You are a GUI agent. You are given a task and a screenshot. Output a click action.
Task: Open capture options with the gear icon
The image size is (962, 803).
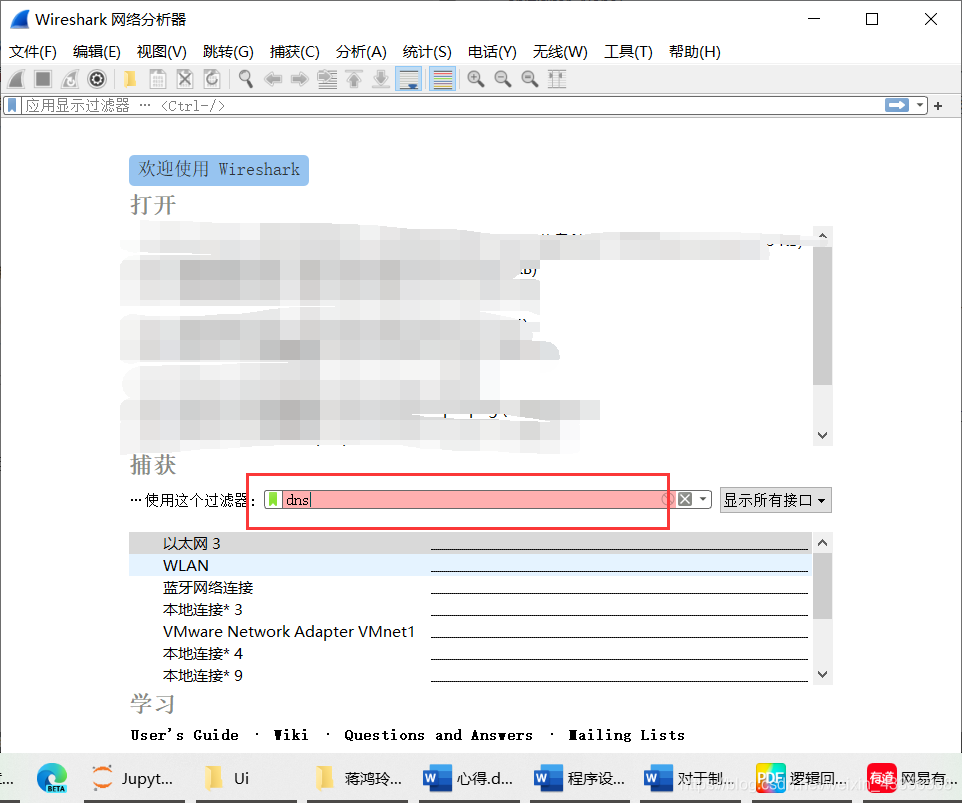coord(96,79)
